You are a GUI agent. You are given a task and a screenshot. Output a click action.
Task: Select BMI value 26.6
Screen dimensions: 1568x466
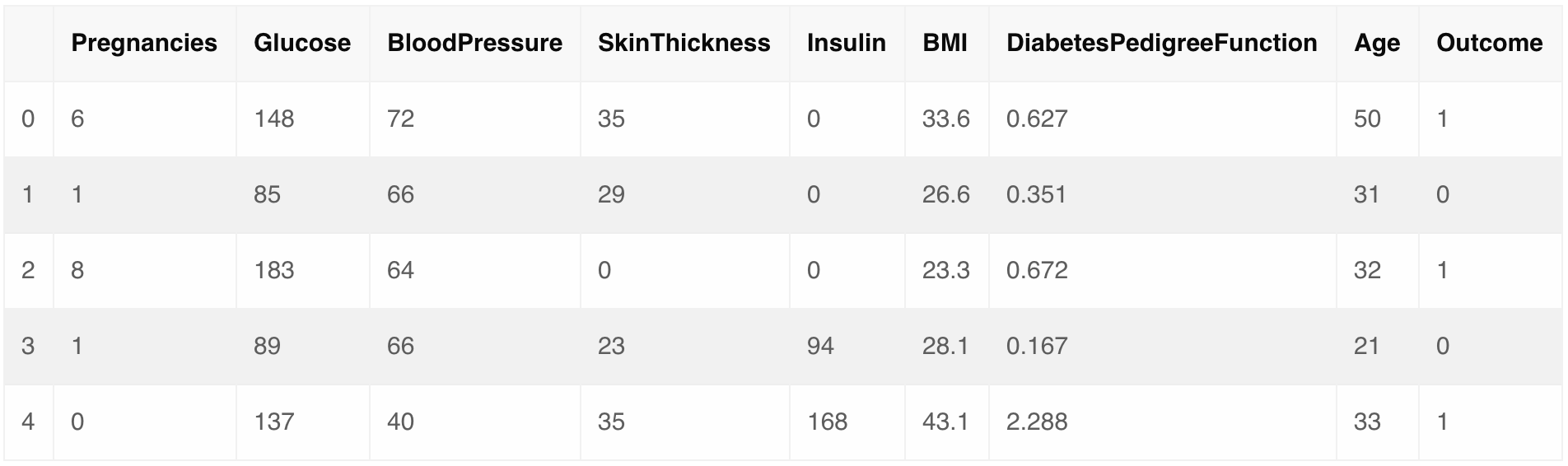click(945, 195)
